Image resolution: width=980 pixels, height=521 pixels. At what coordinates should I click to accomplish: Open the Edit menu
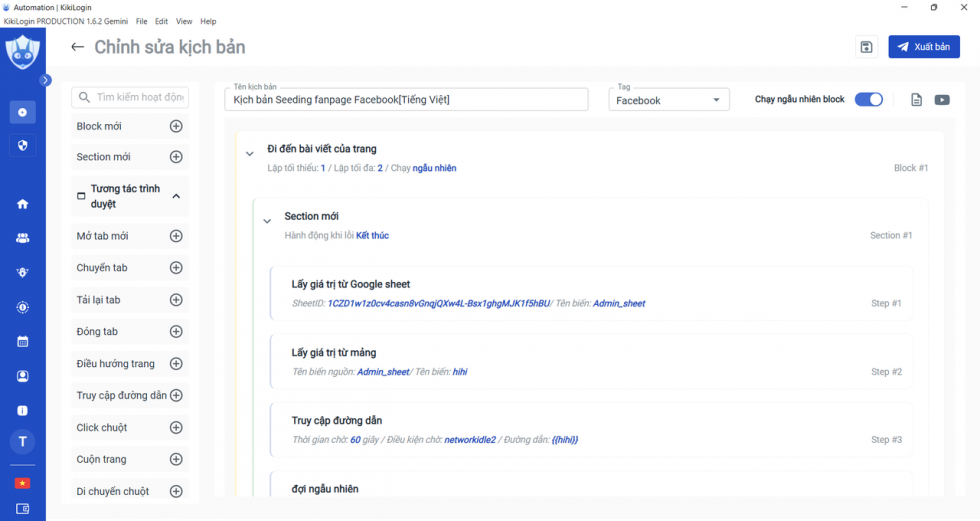161,21
